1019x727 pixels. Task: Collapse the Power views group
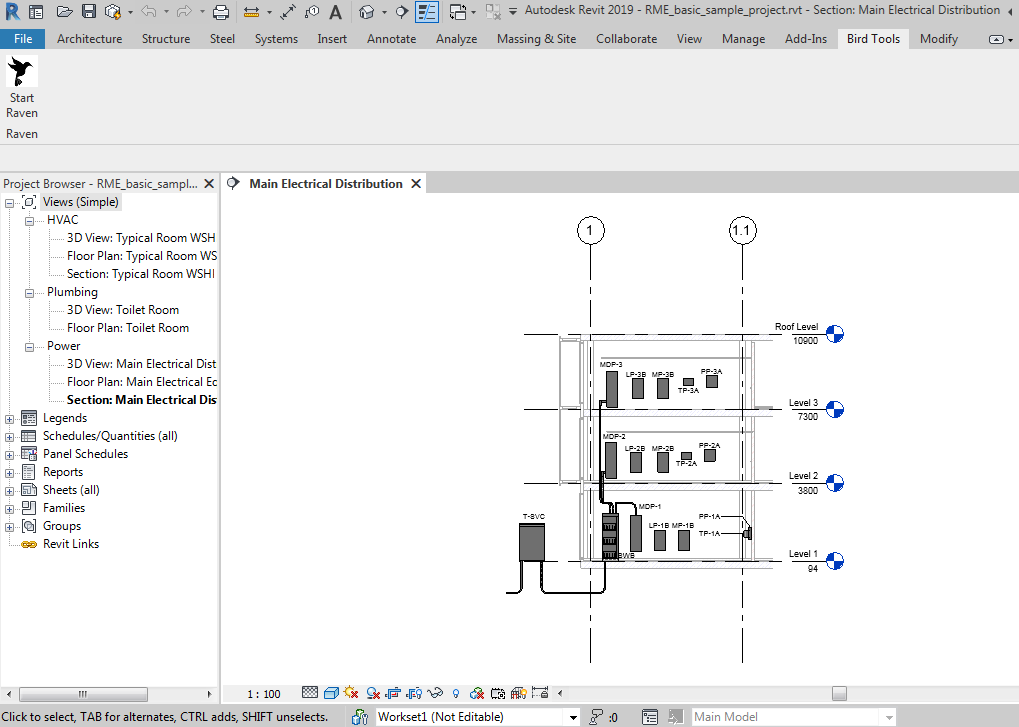click(x=29, y=345)
